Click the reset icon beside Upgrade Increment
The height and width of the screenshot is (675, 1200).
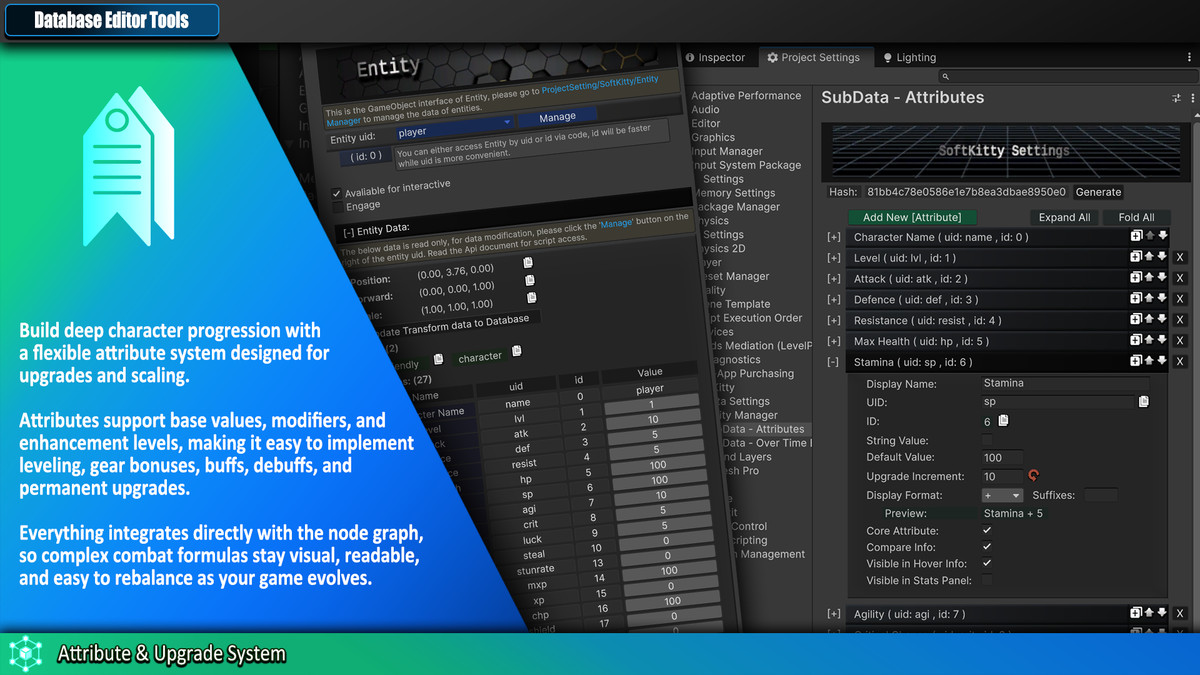click(1033, 475)
